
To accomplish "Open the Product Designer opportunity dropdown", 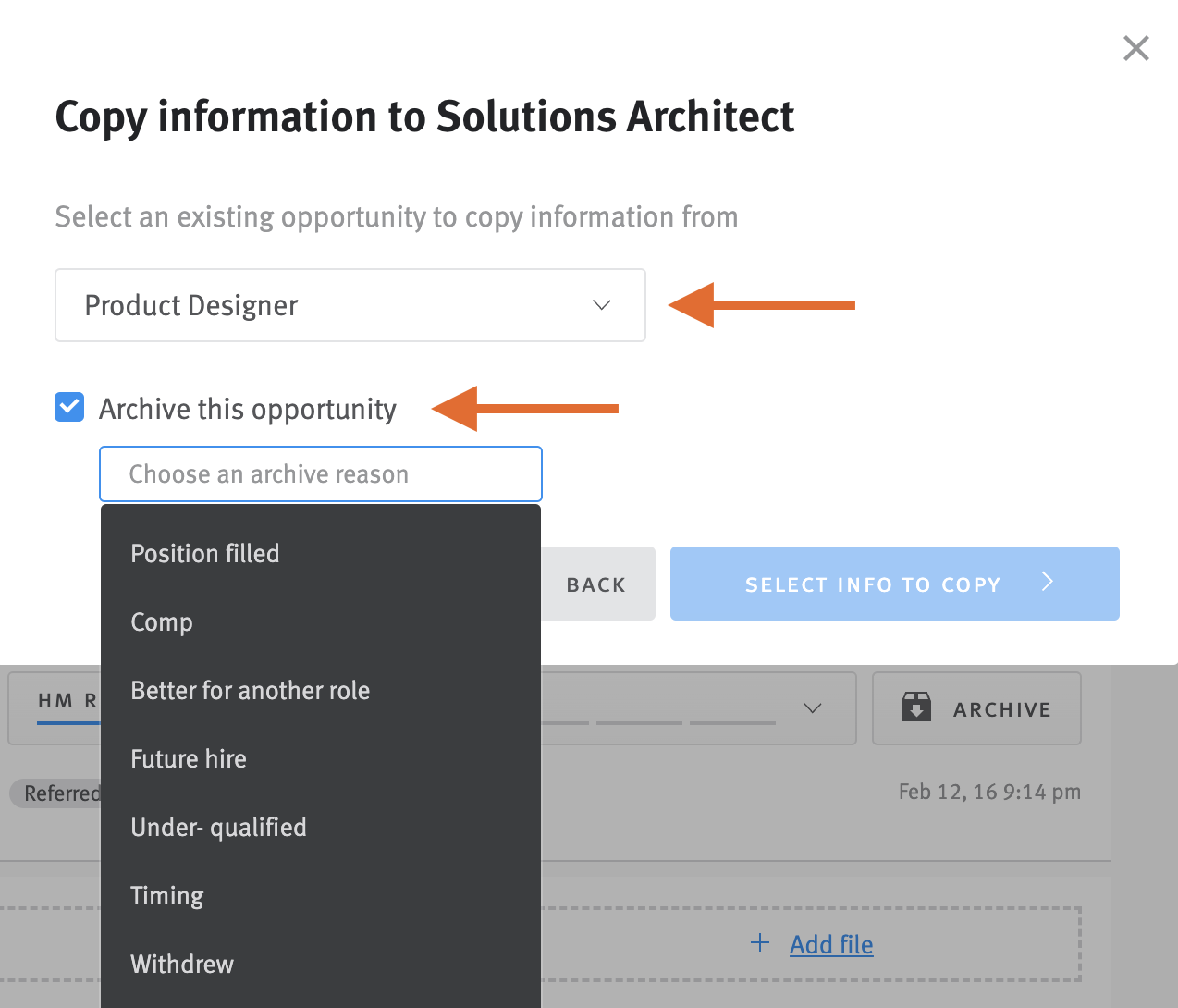I will tap(350, 305).
